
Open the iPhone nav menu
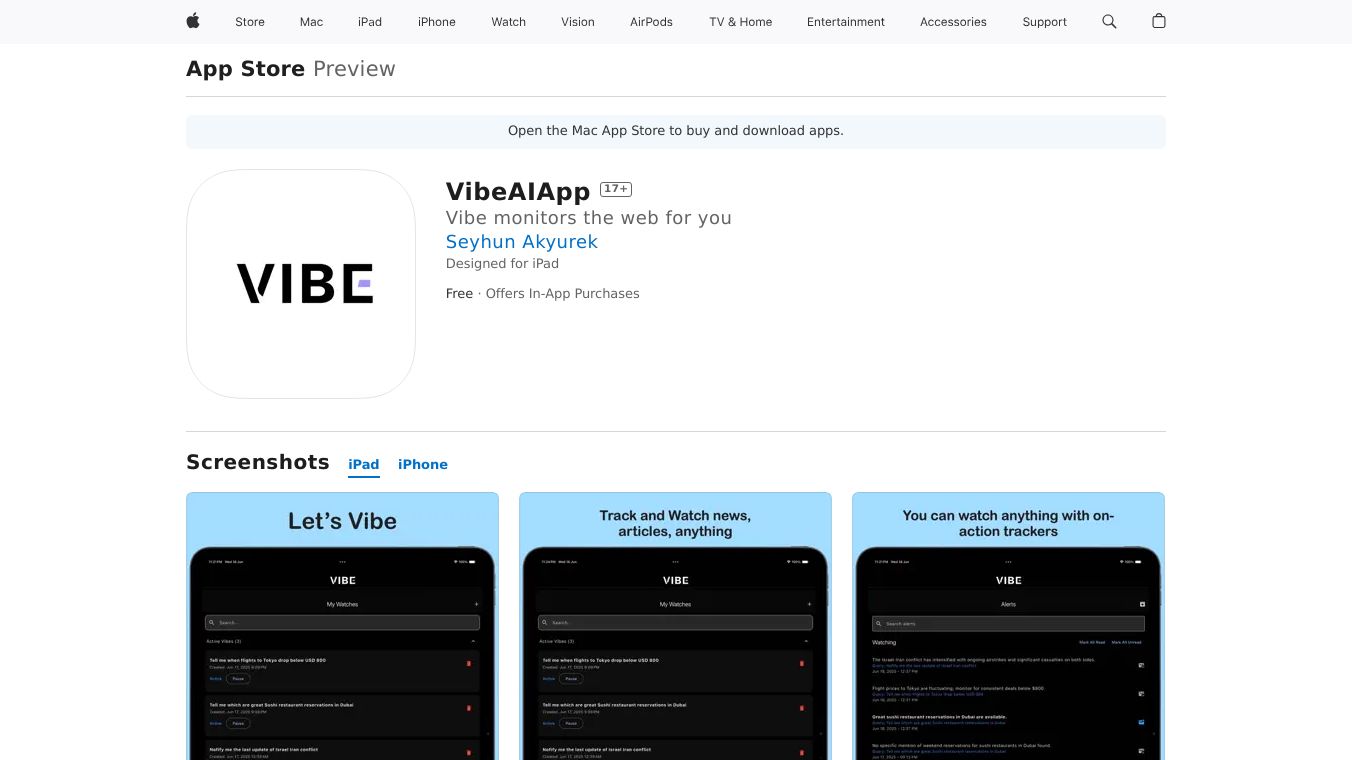pos(437,22)
